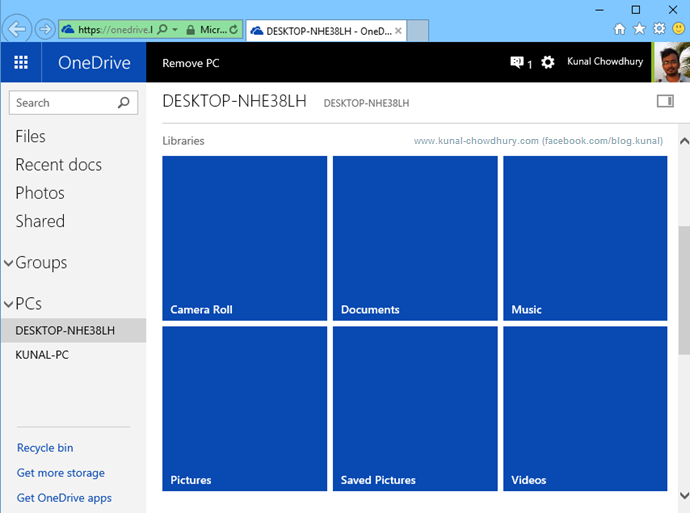Click the OneDrive logo title
The width and height of the screenshot is (690, 513).
click(94, 63)
